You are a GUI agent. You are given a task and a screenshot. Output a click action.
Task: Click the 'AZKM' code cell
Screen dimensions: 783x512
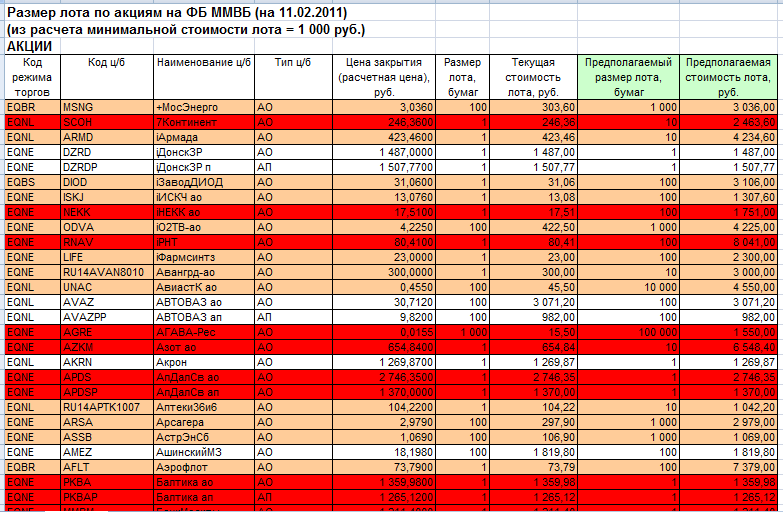(107, 347)
